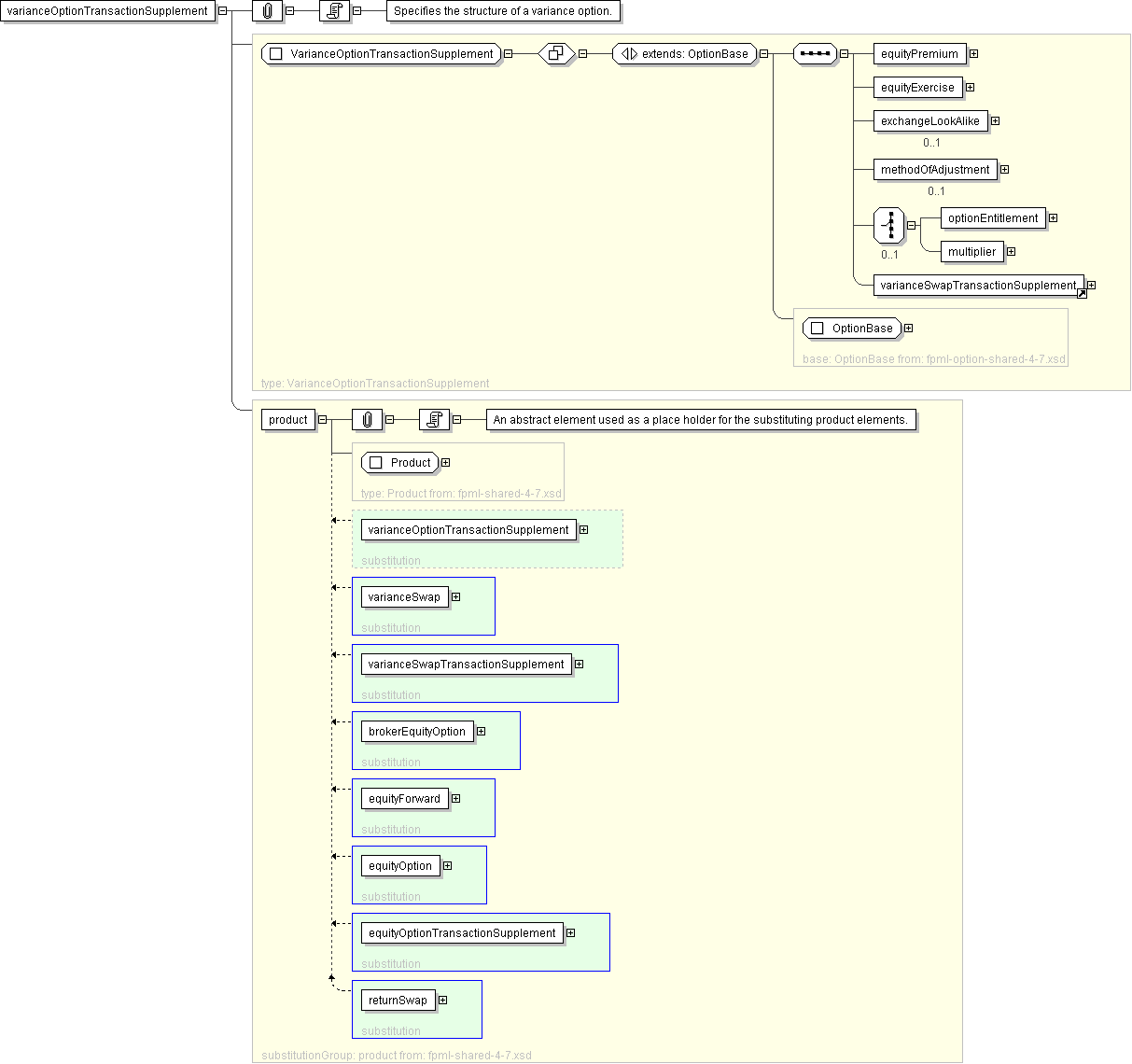
Task: Click the complex type icon after VarianceOptionTransactionSupplement
Action: tap(556, 53)
